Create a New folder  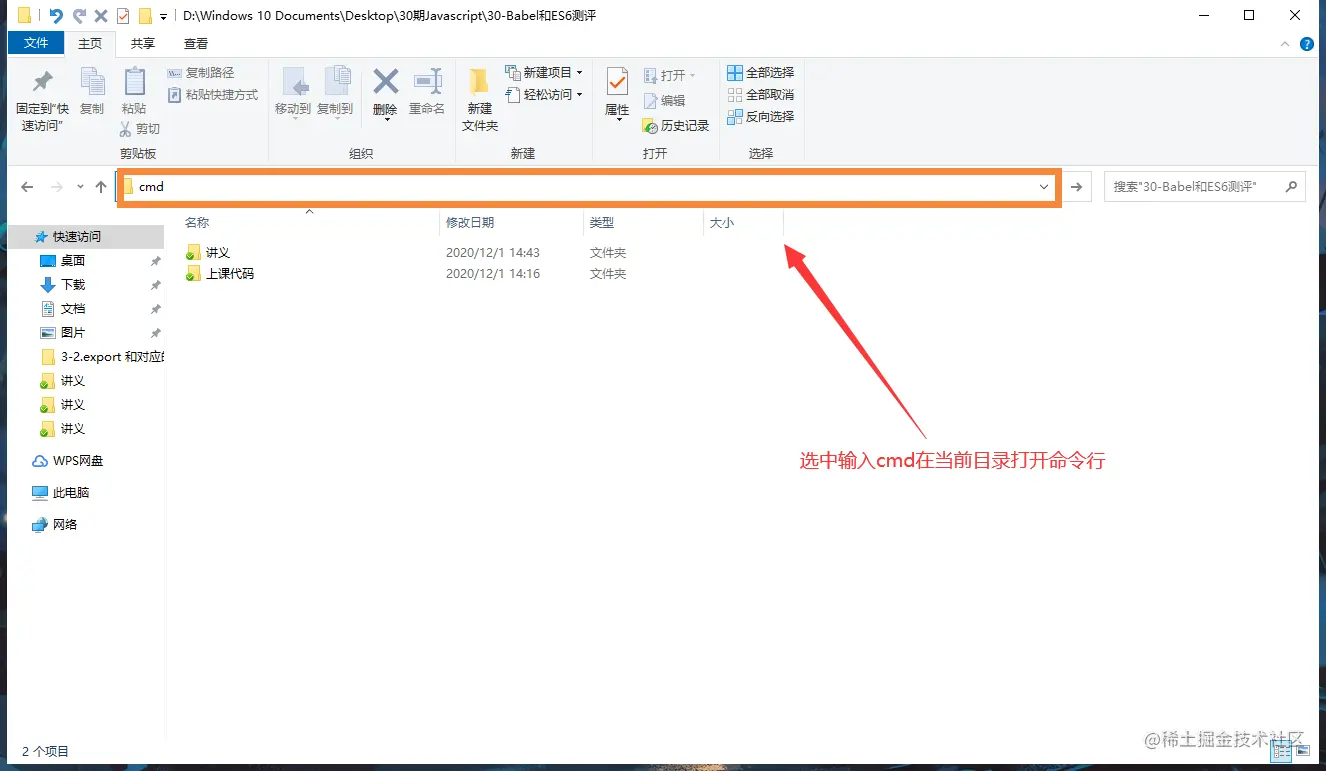[x=480, y=100]
